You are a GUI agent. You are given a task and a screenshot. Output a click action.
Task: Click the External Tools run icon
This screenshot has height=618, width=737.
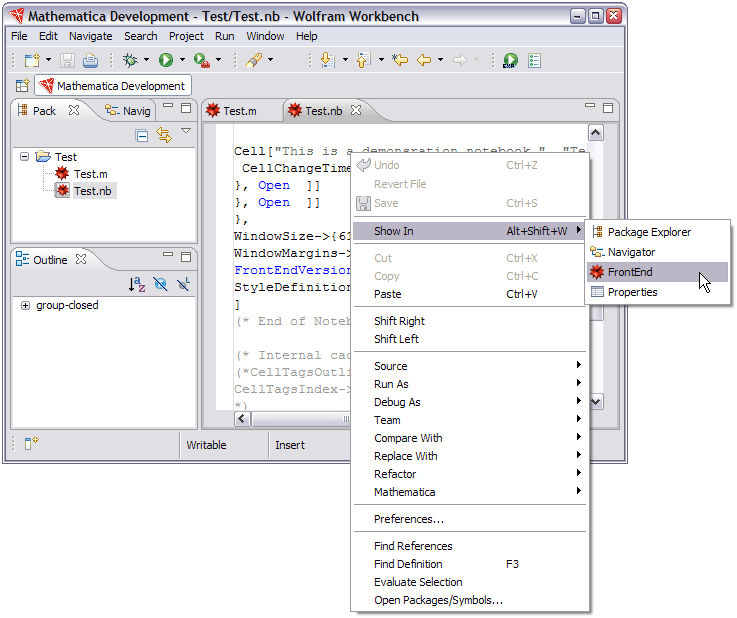pyautogui.click(x=202, y=60)
